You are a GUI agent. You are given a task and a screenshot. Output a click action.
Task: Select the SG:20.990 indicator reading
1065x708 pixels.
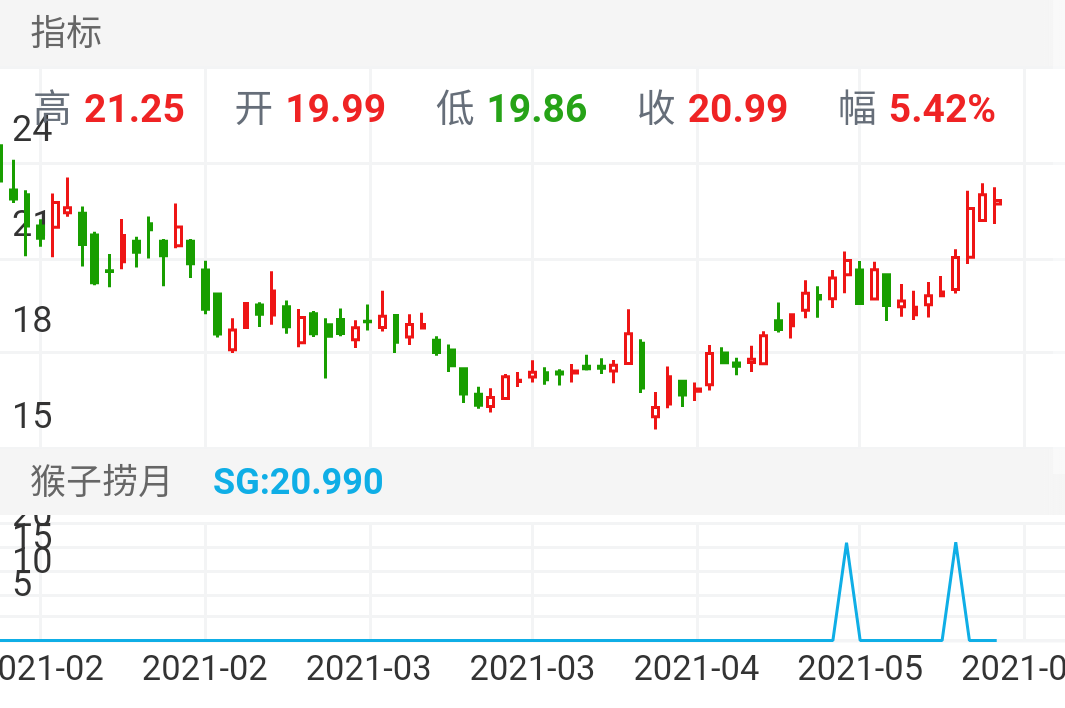coord(298,482)
